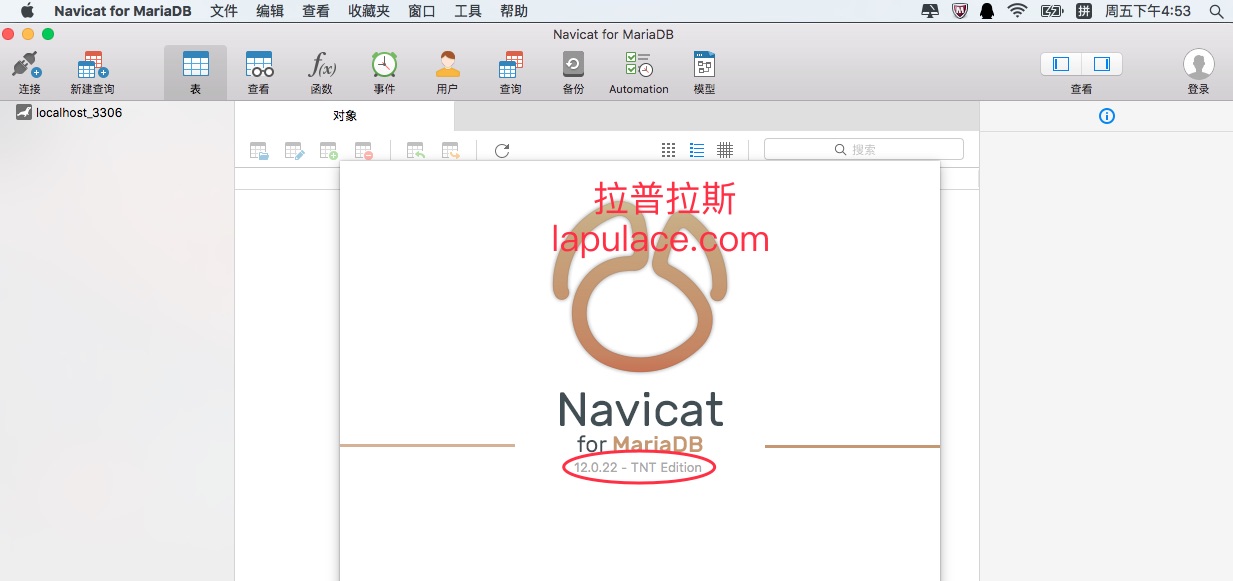1233x581 pixels.
Task: Open the 备份 (Backup) toolbar icon
Action: (x=573, y=66)
